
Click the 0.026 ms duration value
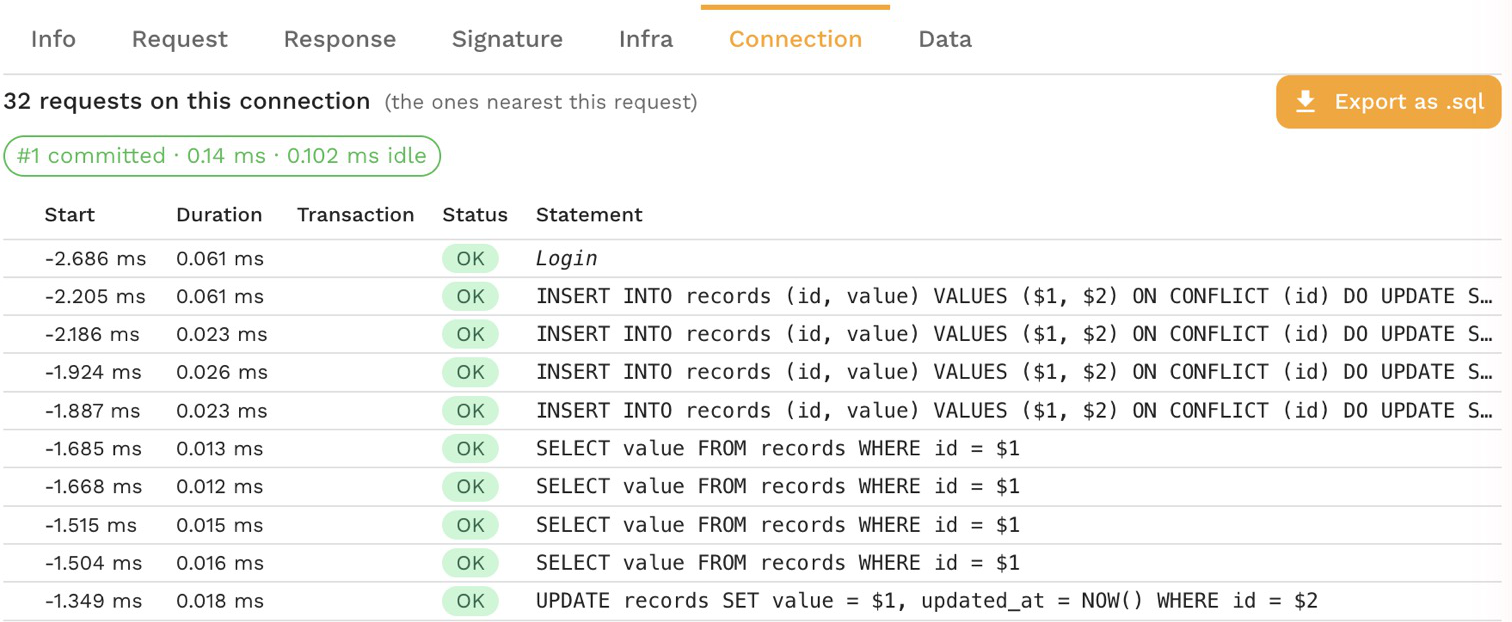point(221,372)
